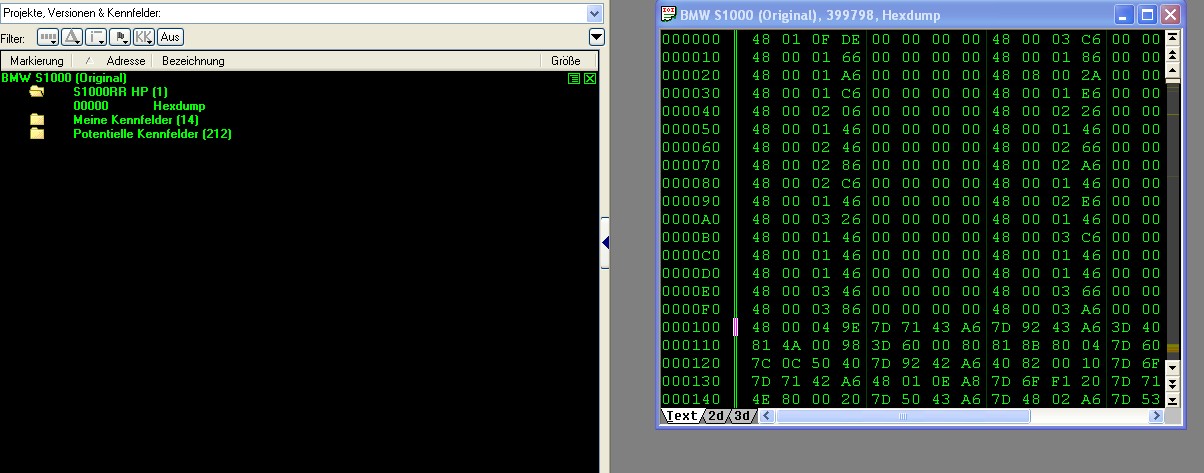Click the Hexdump window title bar icon
Image resolution: width=1204 pixels, height=473 pixels.
tap(668, 15)
